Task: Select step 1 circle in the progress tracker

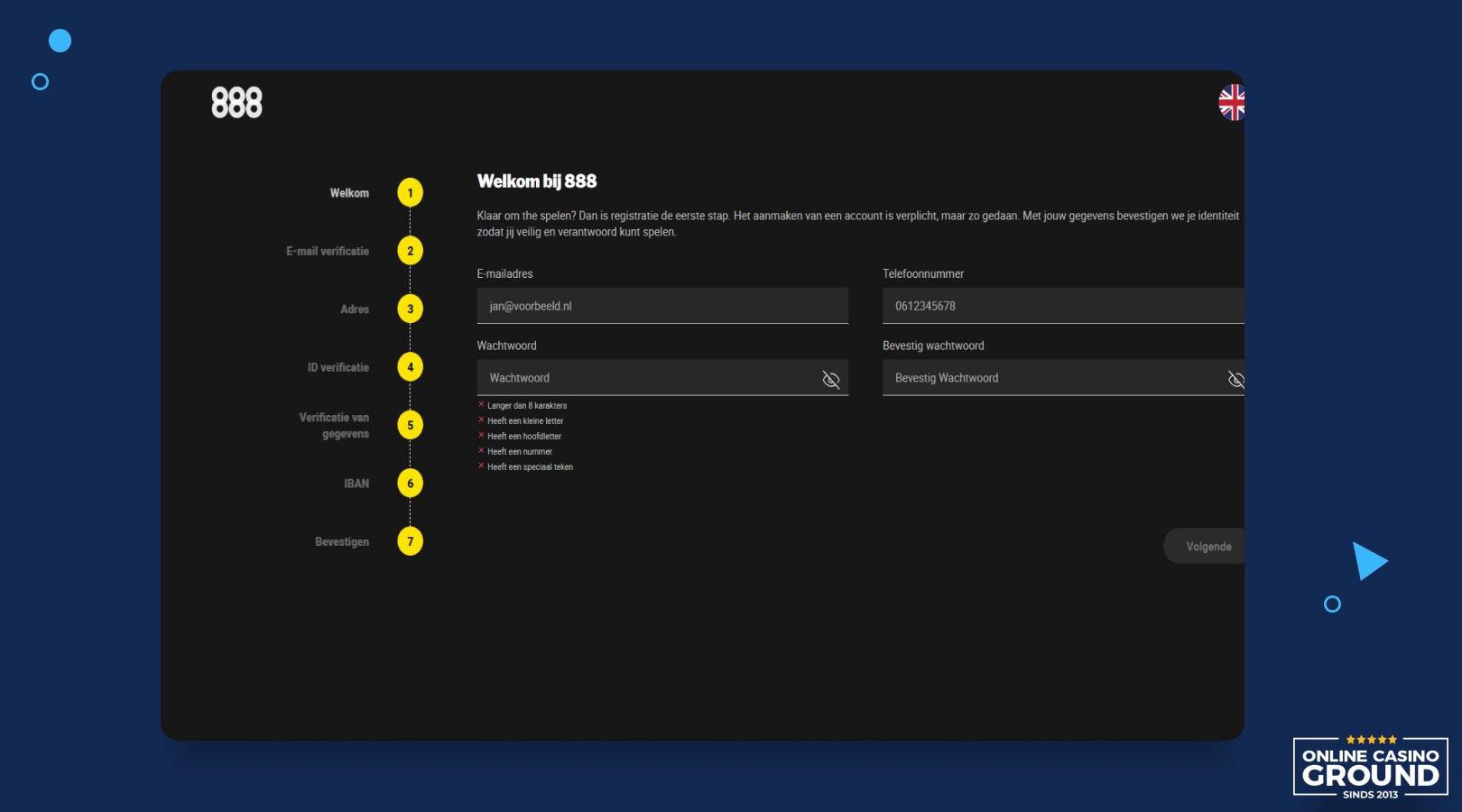Action: coord(410,192)
